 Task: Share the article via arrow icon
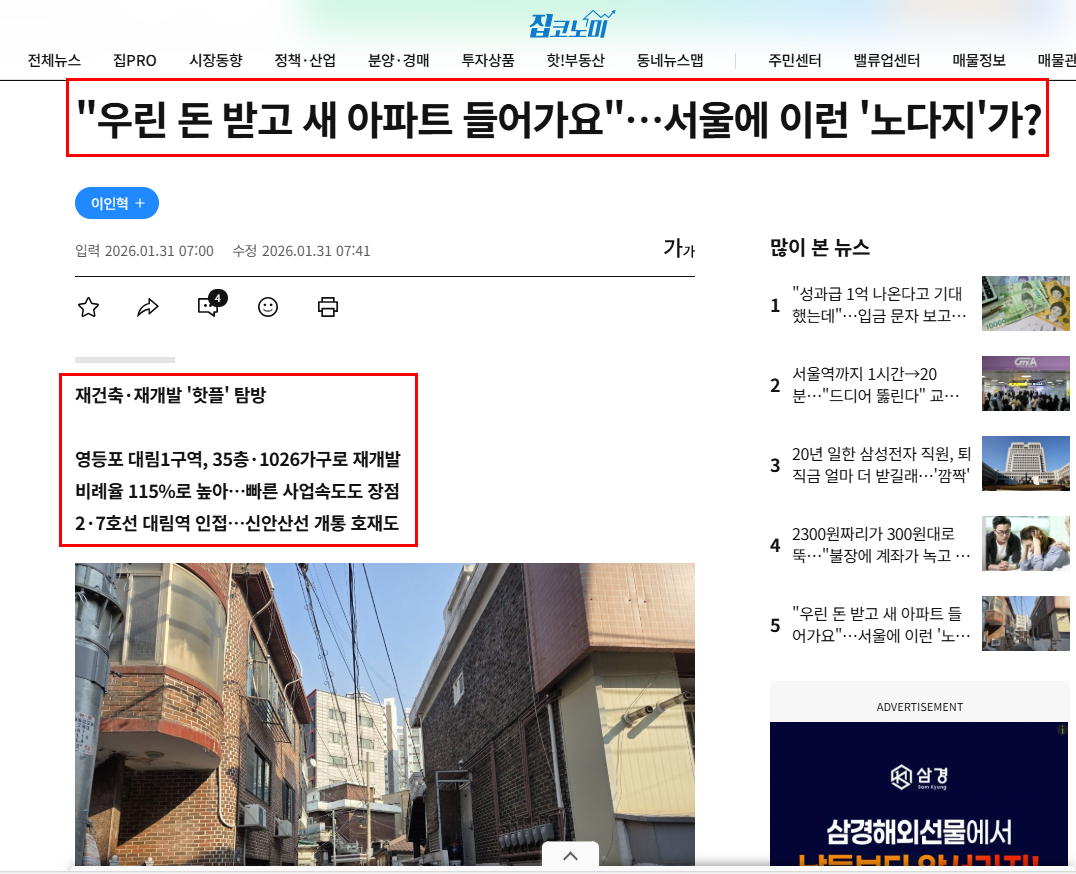click(148, 307)
